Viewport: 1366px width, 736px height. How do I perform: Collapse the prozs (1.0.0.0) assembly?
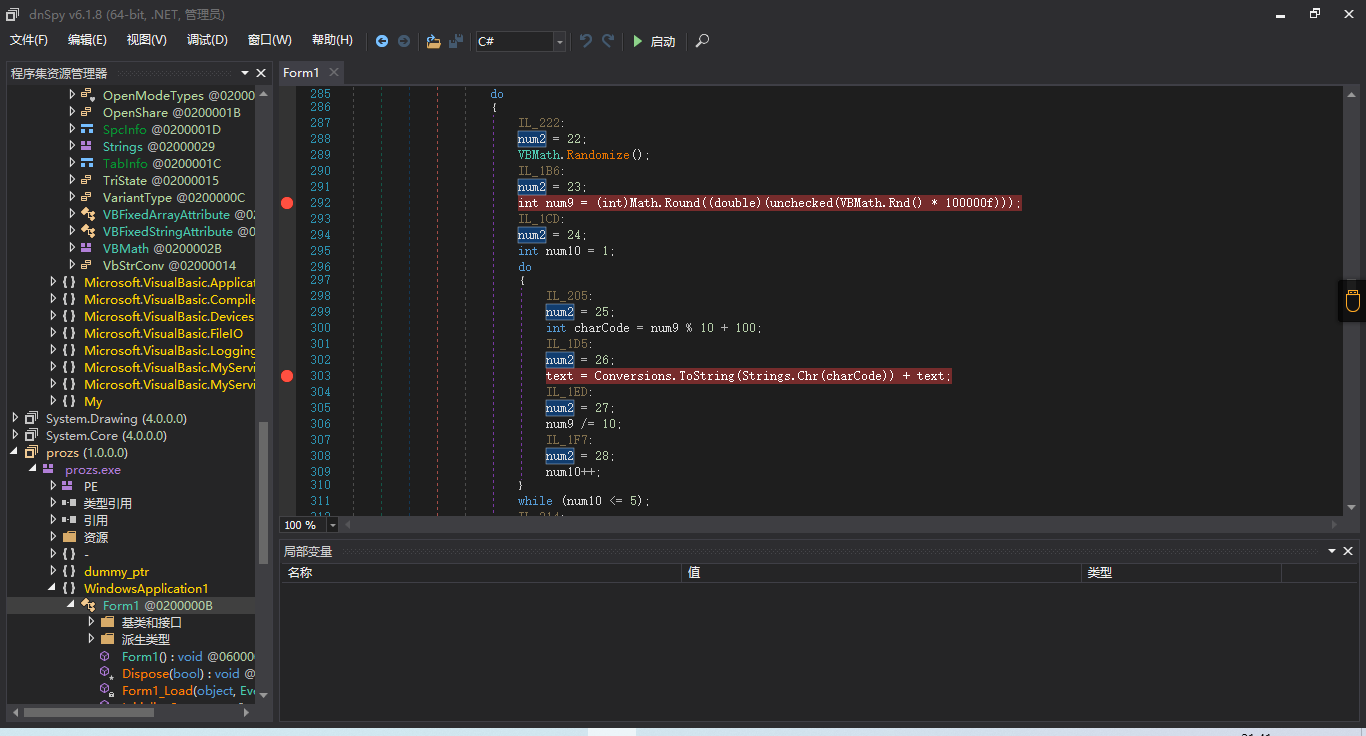click(15, 452)
